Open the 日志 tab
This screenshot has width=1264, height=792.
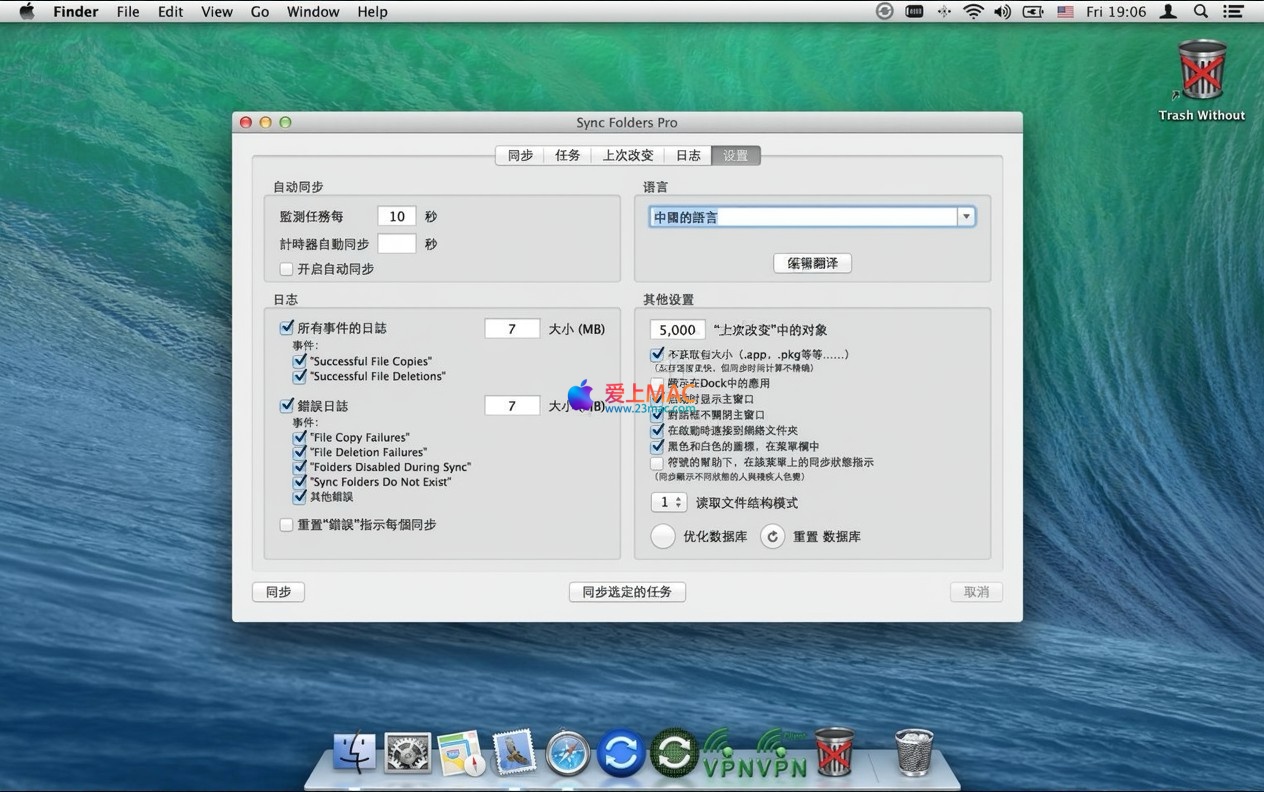[688, 156]
